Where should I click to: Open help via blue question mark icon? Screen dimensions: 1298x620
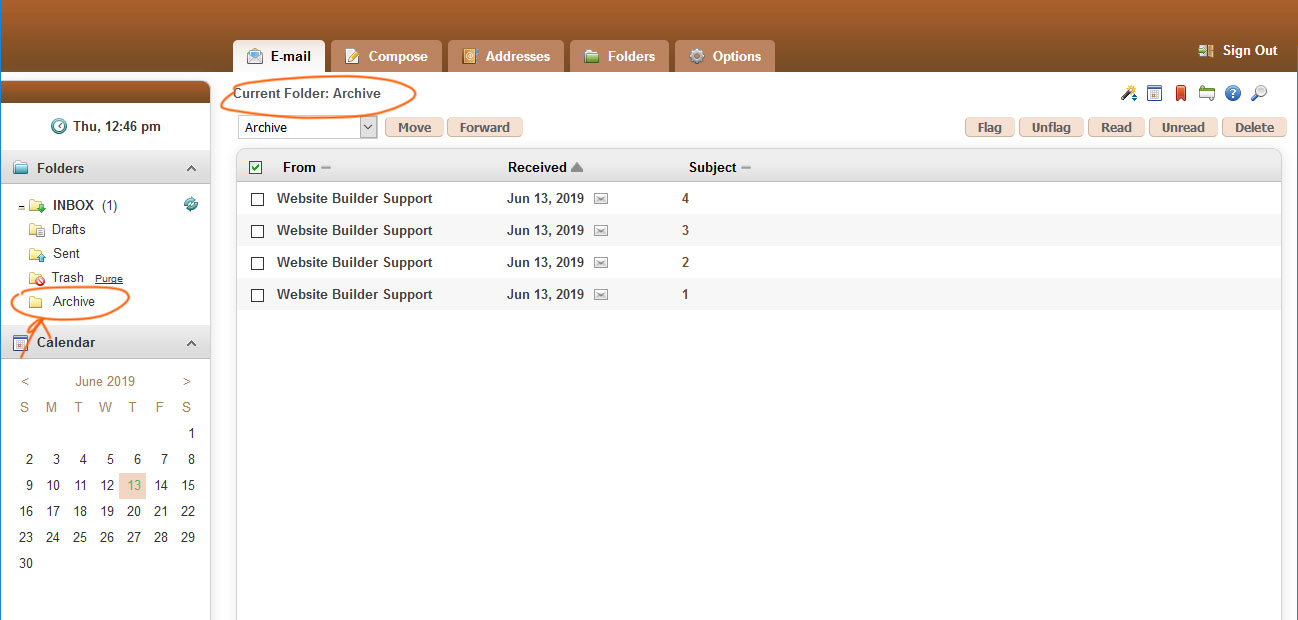[x=1233, y=93]
